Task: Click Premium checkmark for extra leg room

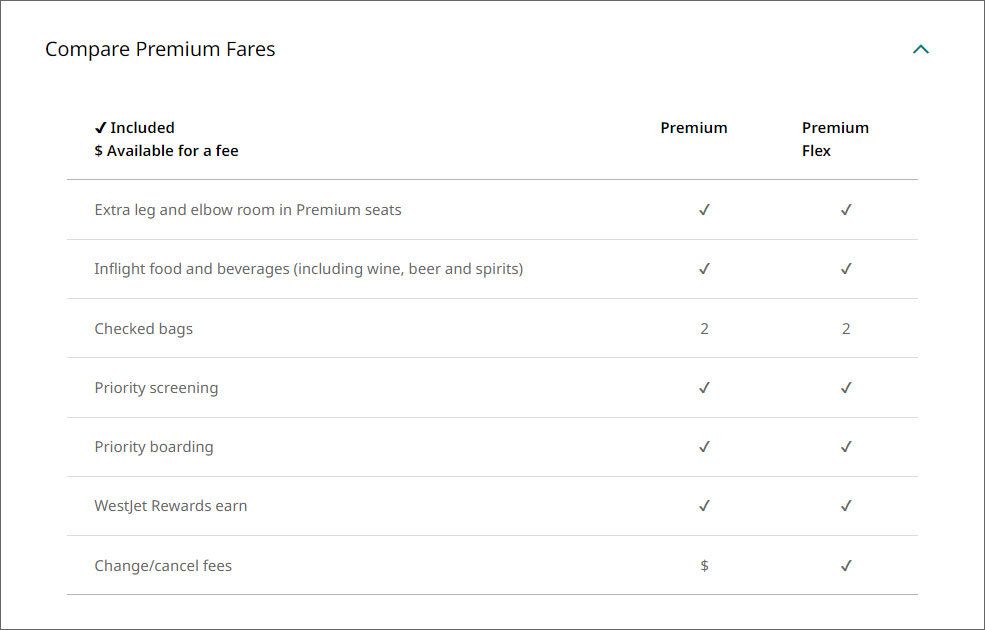Action: pos(704,210)
